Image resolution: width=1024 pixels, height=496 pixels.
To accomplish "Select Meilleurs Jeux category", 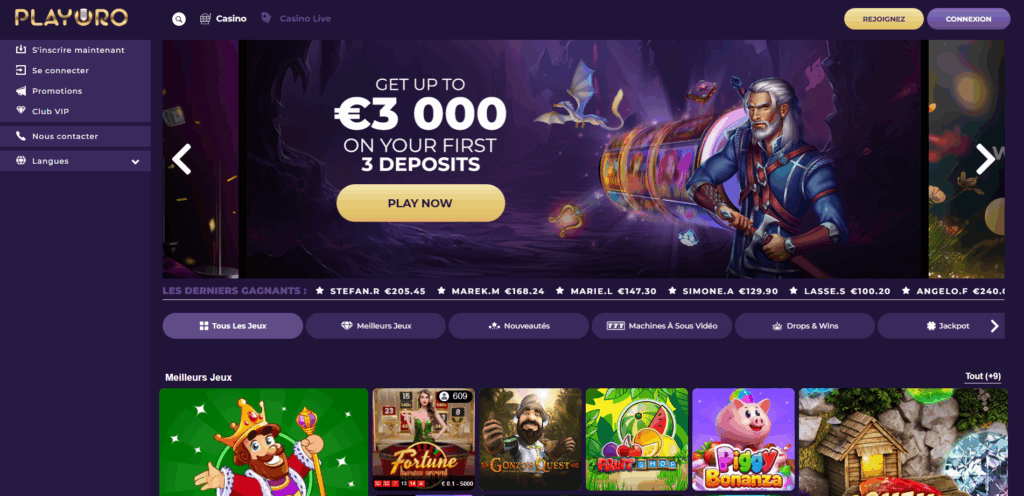I will pos(376,326).
